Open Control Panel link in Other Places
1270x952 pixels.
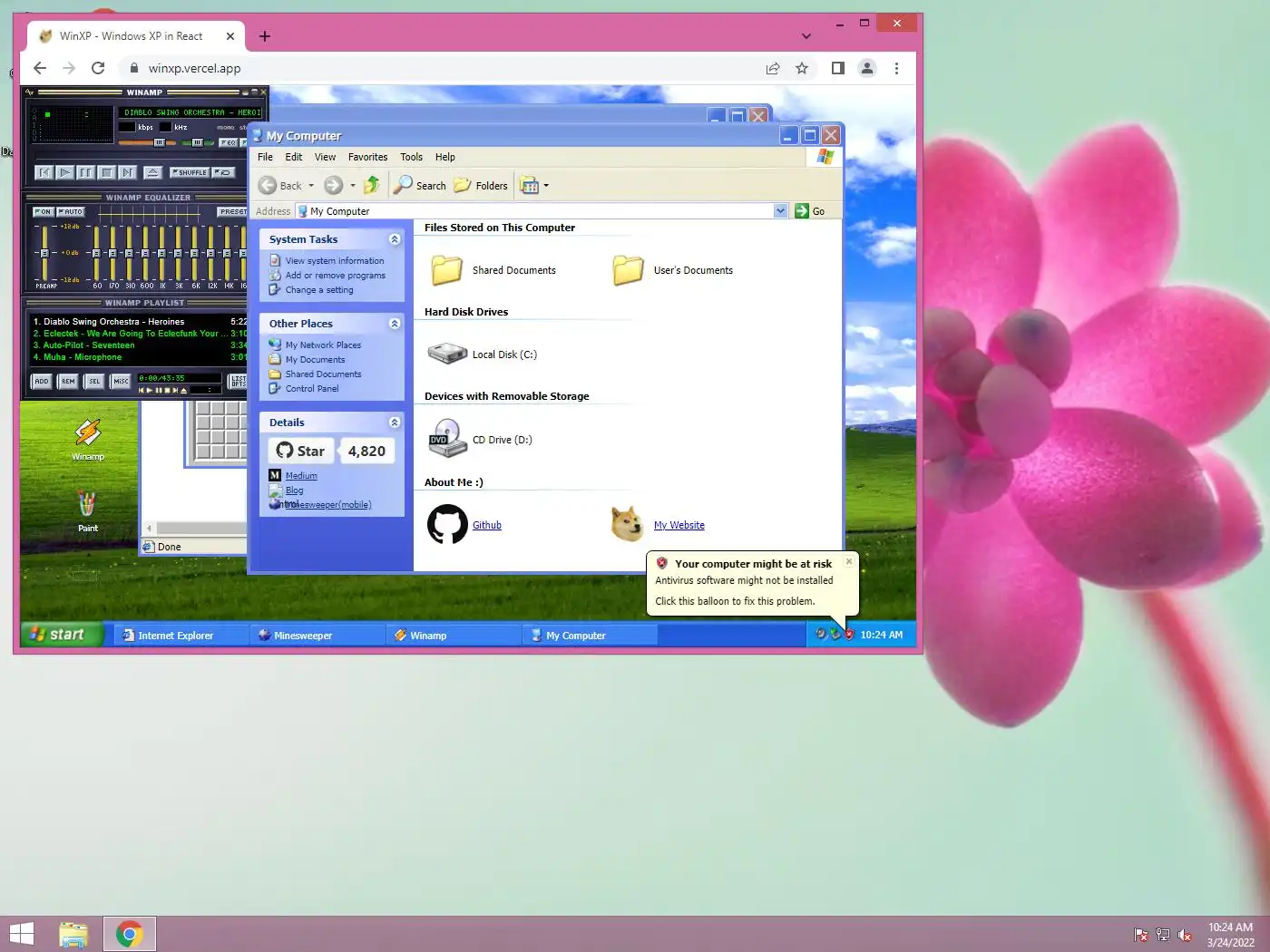click(x=312, y=389)
